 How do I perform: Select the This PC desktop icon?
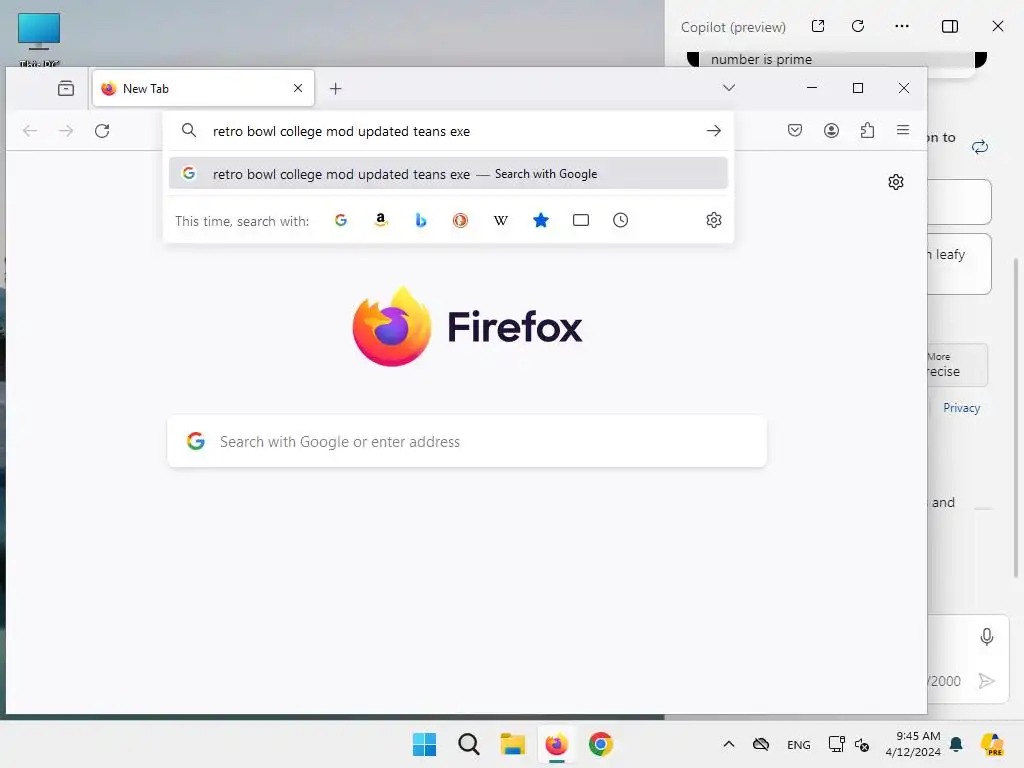pyautogui.click(x=39, y=39)
